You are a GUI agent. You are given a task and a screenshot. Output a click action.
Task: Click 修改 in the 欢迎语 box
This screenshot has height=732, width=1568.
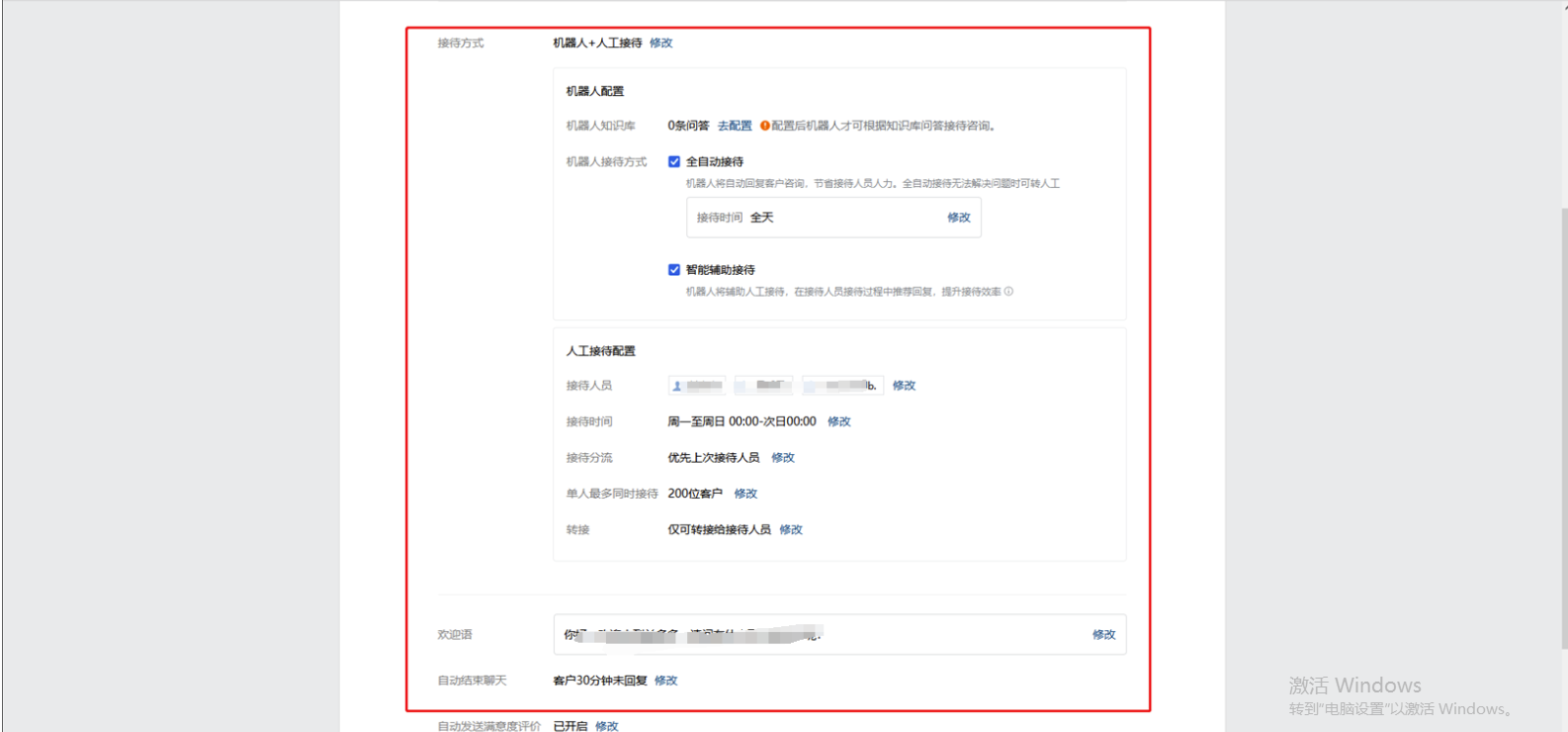(x=1103, y=635)
